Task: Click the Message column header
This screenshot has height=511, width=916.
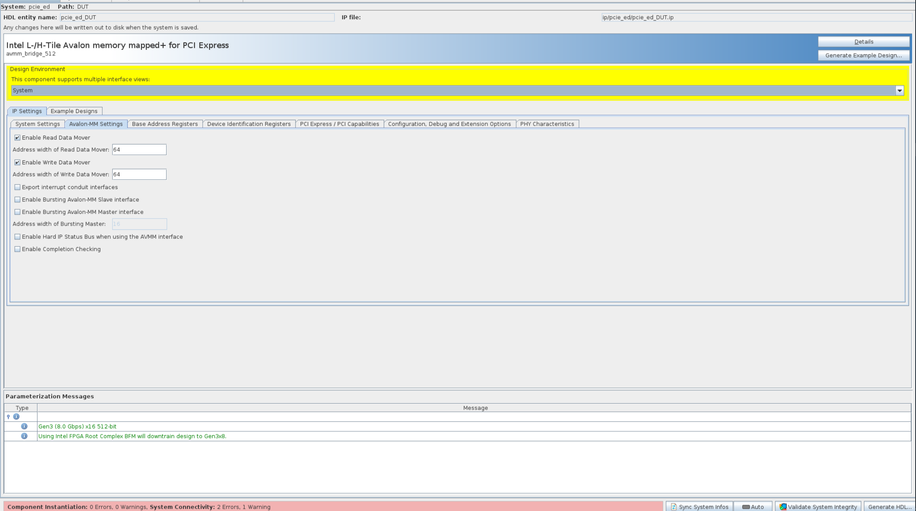Action: (475, 408)
